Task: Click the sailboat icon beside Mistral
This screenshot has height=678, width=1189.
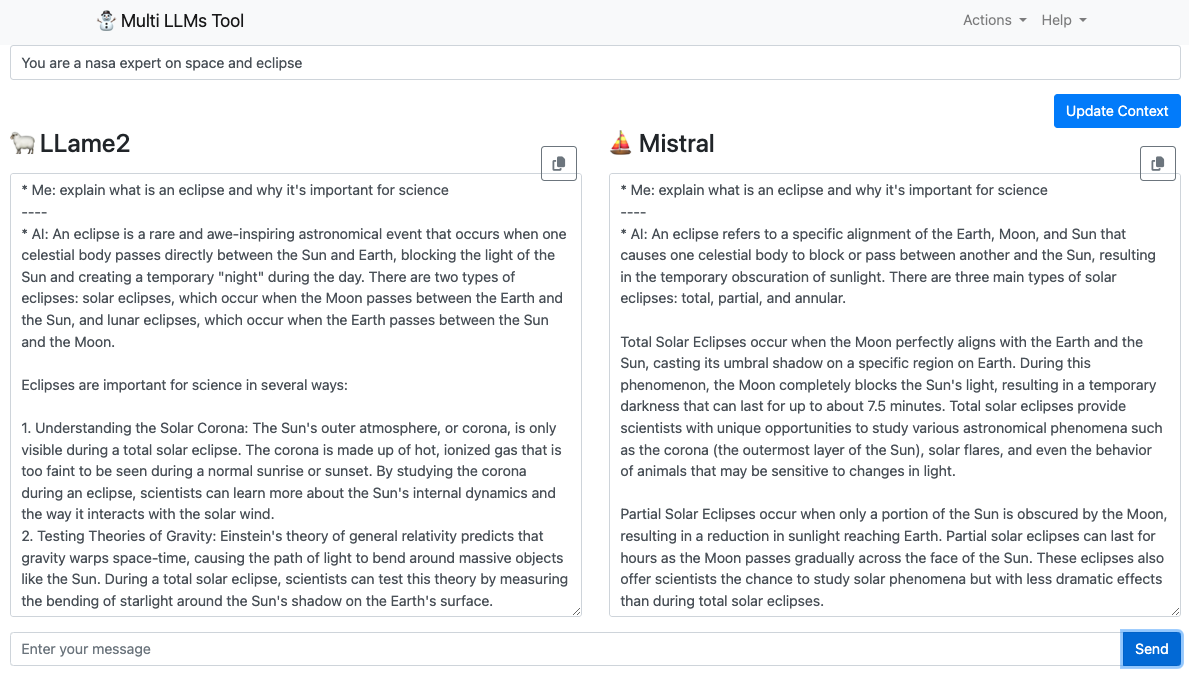Action: click(621, 143)
